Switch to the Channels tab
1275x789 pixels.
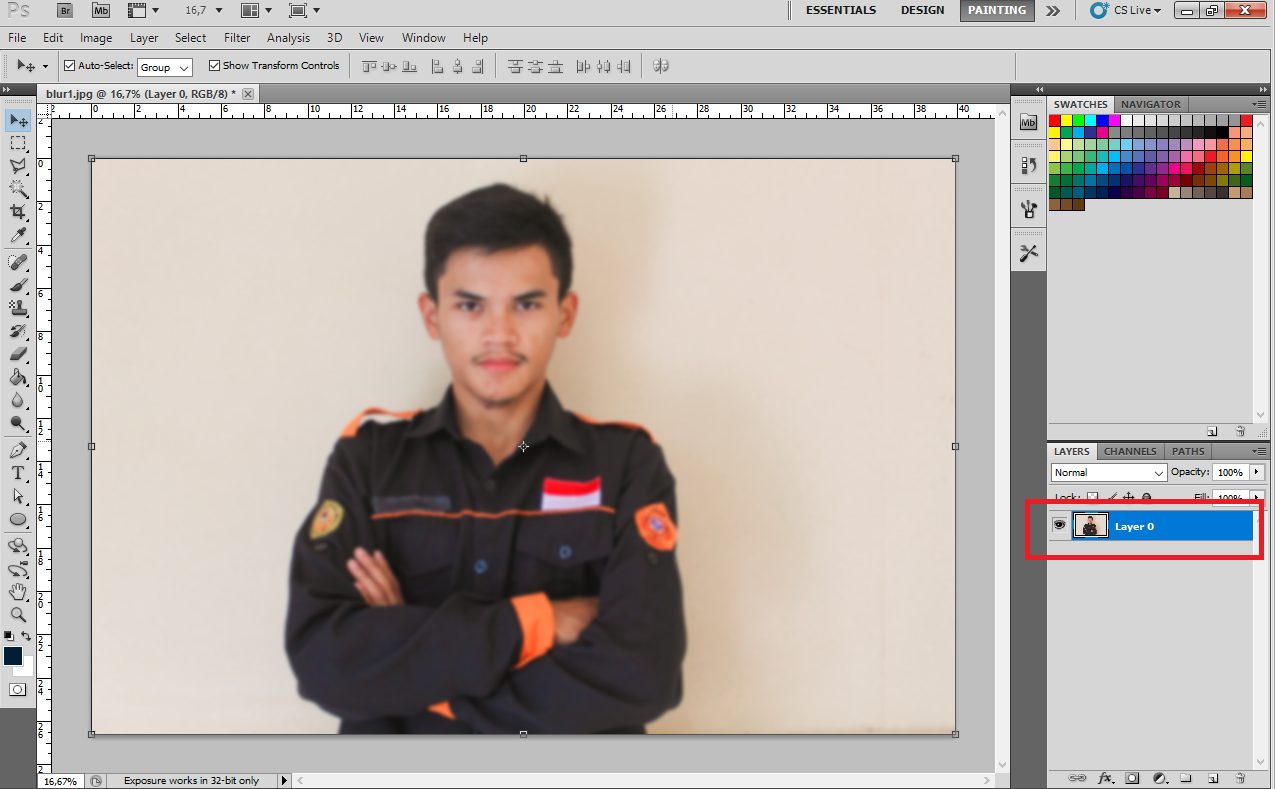1130,451
